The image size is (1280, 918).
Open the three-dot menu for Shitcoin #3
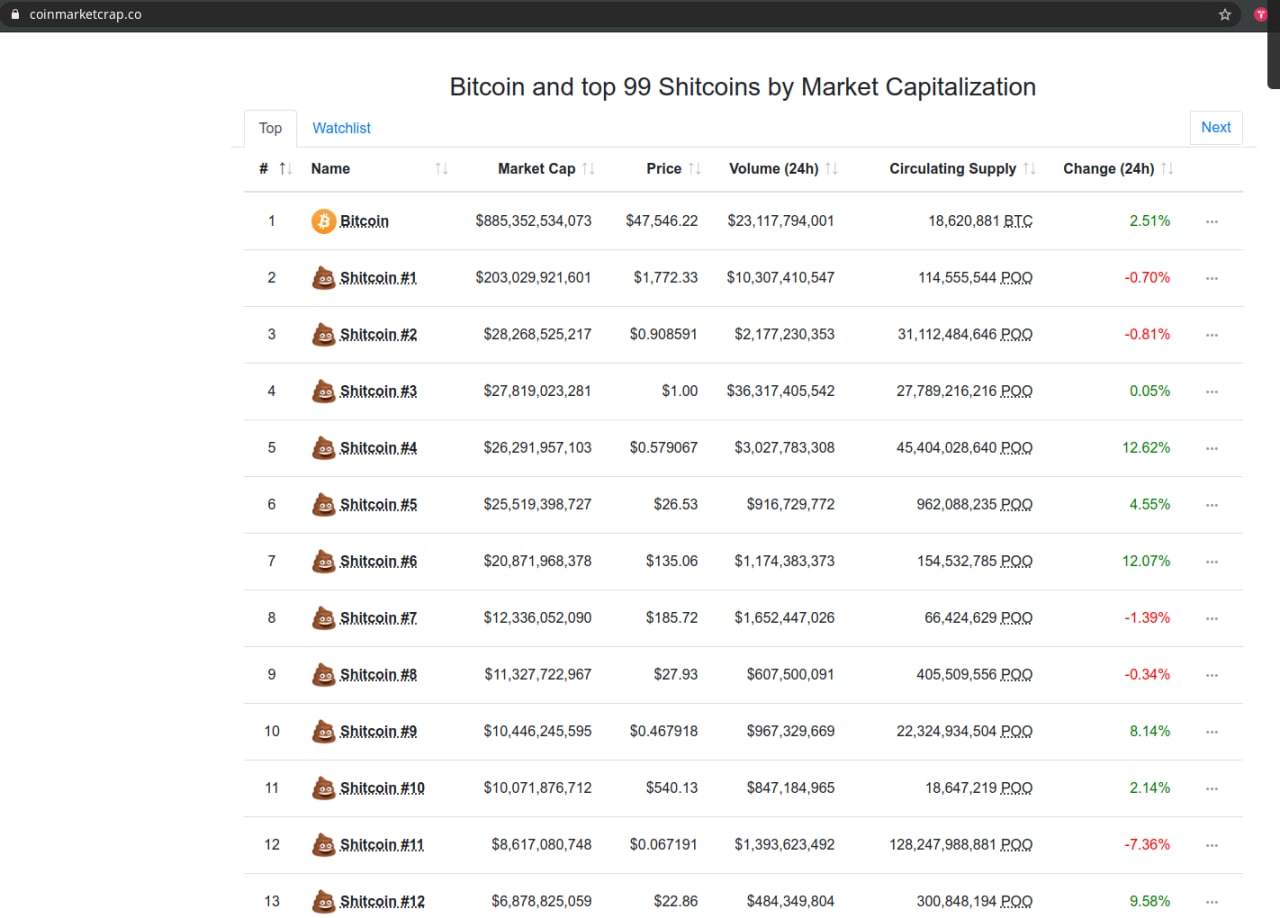click(x=1212, y=391)
